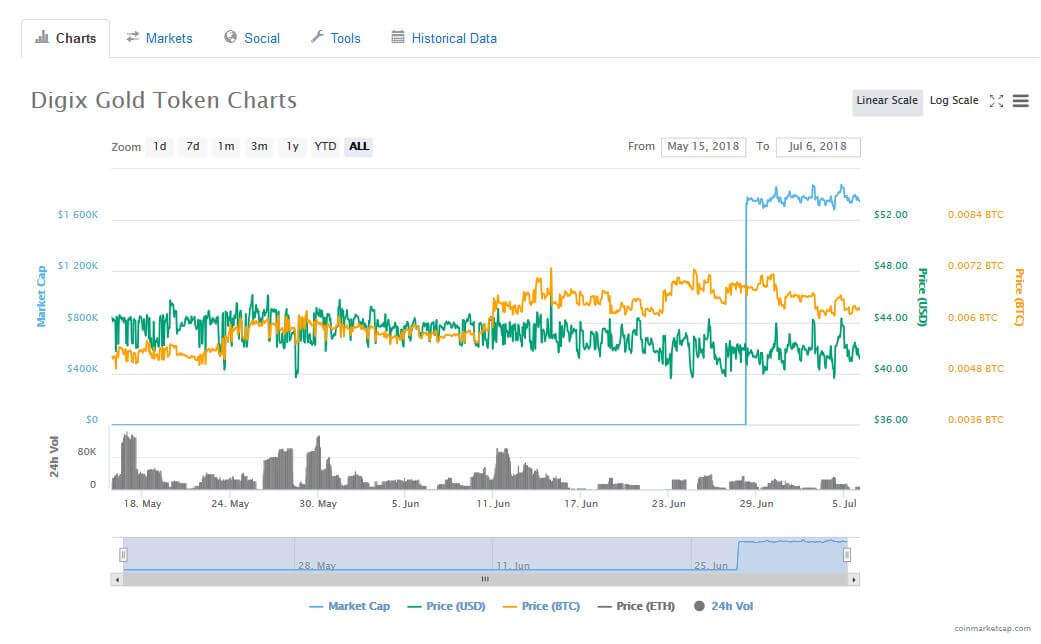Set zoom to 7d
1041x644 pixels.
tap(193, 147)
